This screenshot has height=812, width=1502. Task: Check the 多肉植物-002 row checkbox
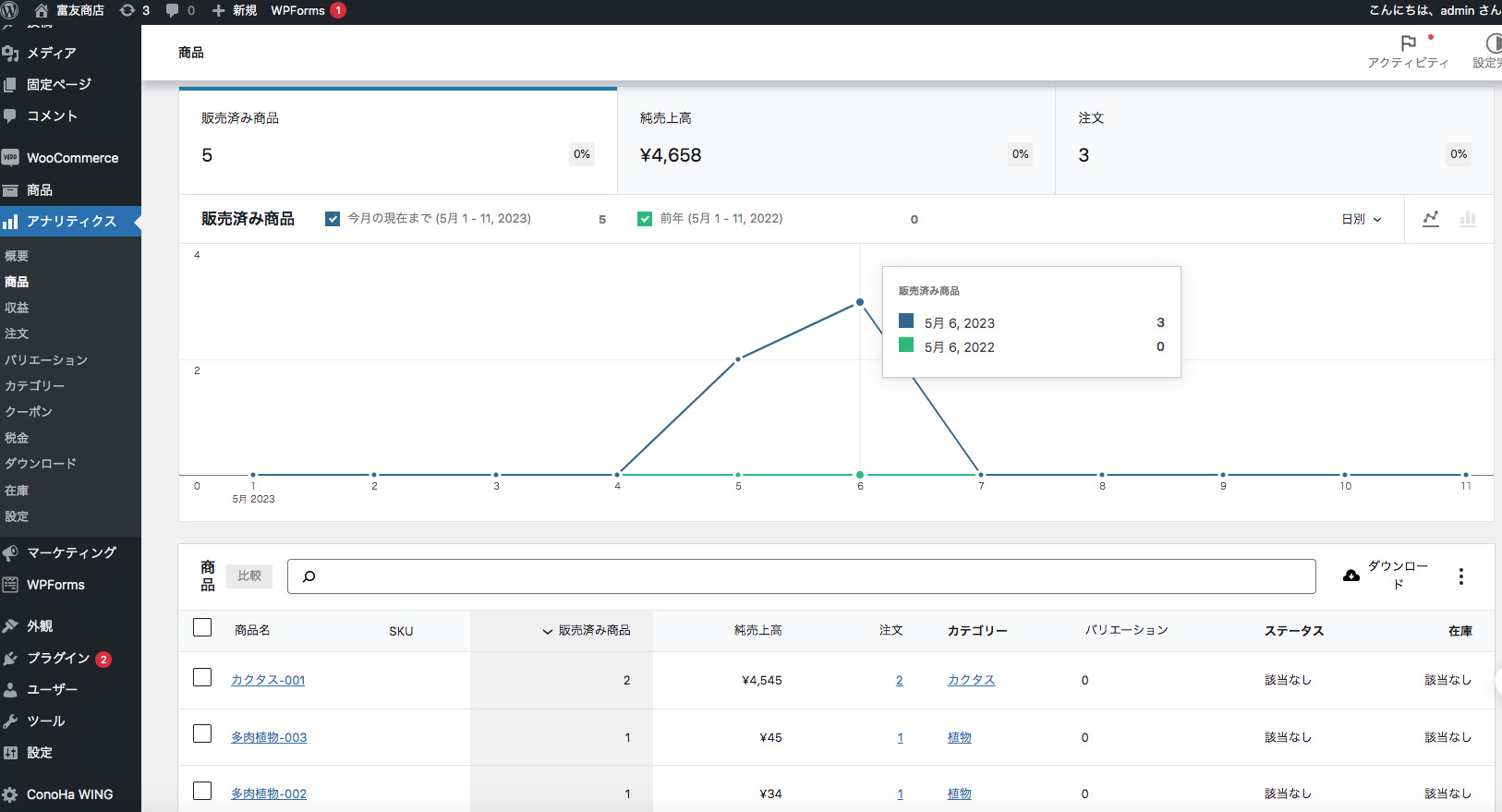[202, 792]
